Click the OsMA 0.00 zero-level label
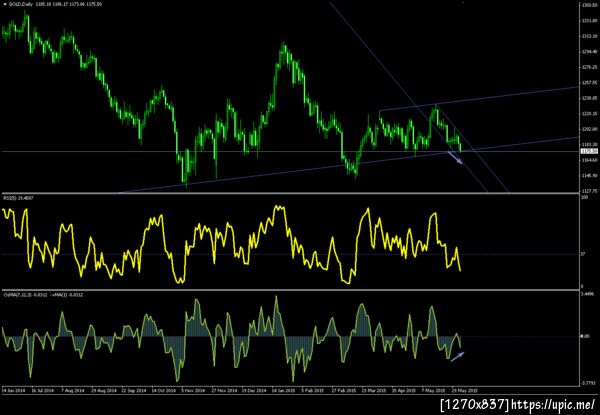The image size is (600, 415). (585, 336)
